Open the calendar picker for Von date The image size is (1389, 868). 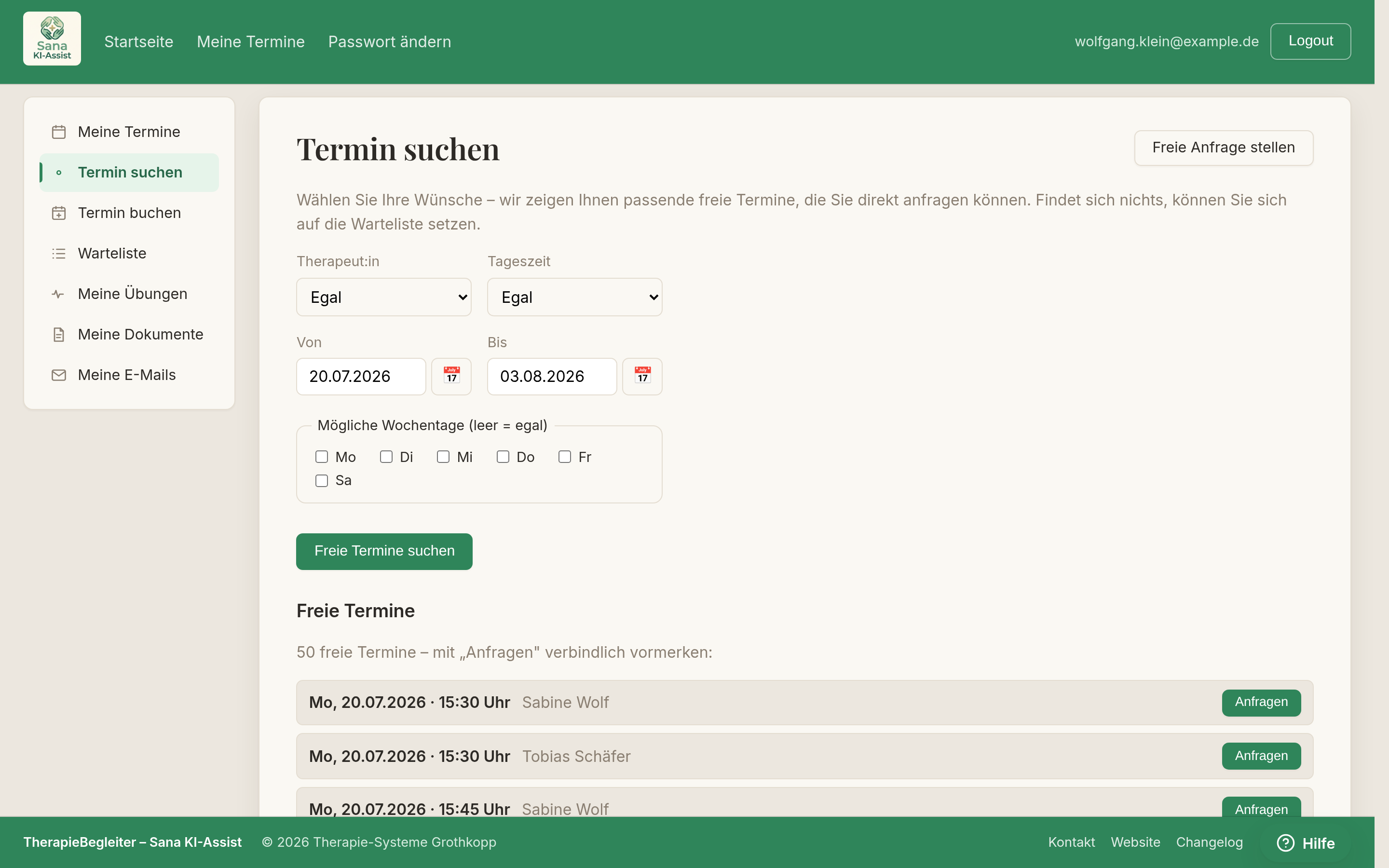(451, 377)
